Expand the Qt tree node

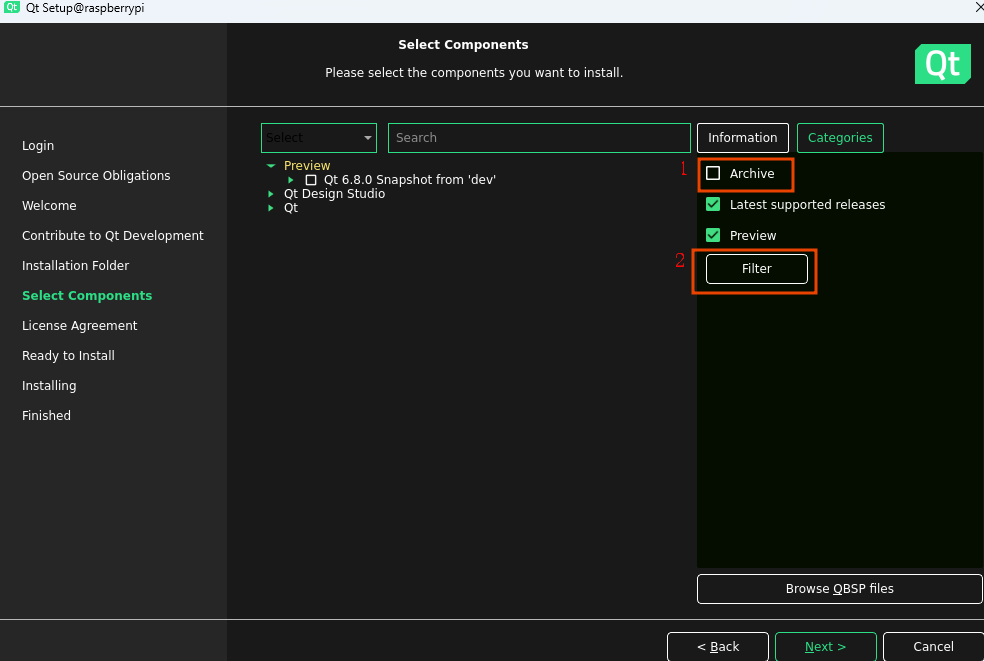[270, 208]
